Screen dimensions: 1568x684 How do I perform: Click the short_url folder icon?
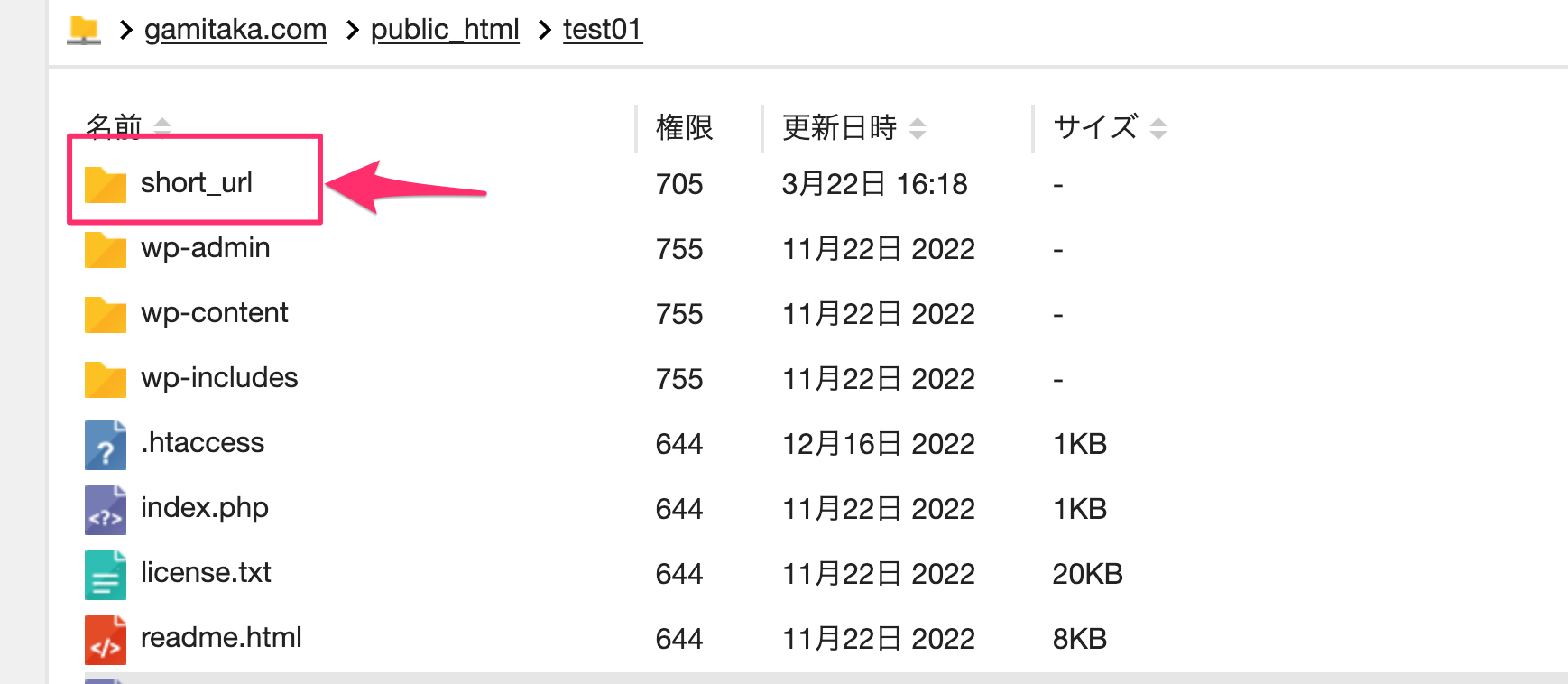point(105,184)
